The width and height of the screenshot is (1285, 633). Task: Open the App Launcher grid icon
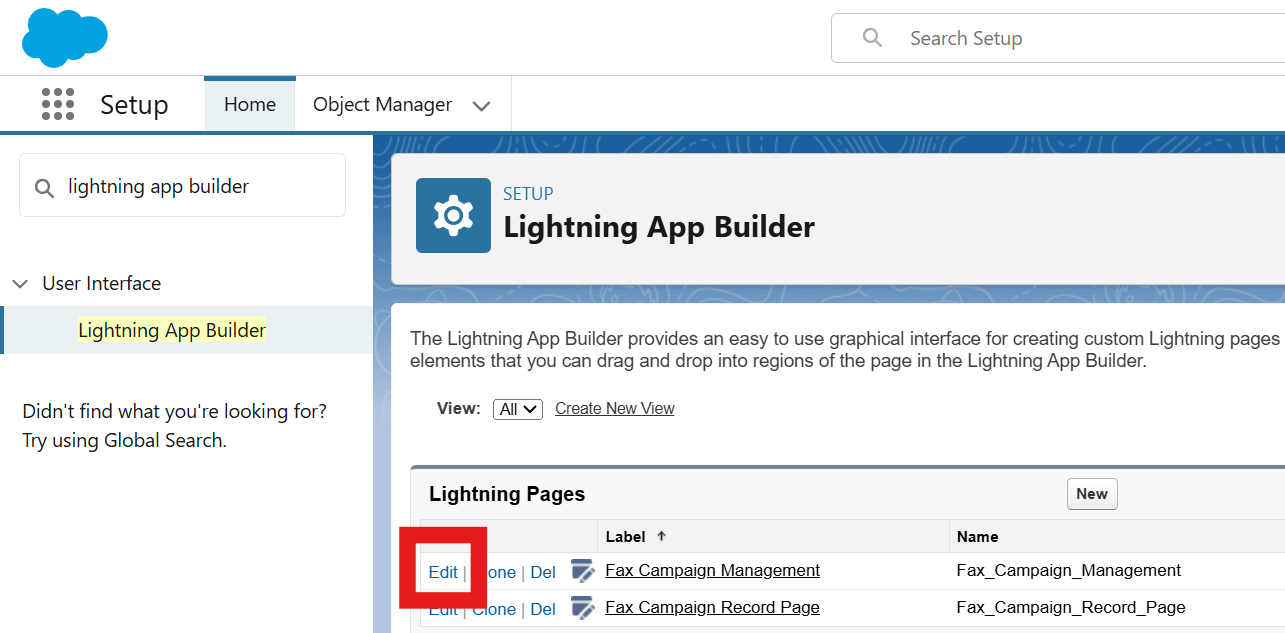pyautogui.click(x=58, y=104)
